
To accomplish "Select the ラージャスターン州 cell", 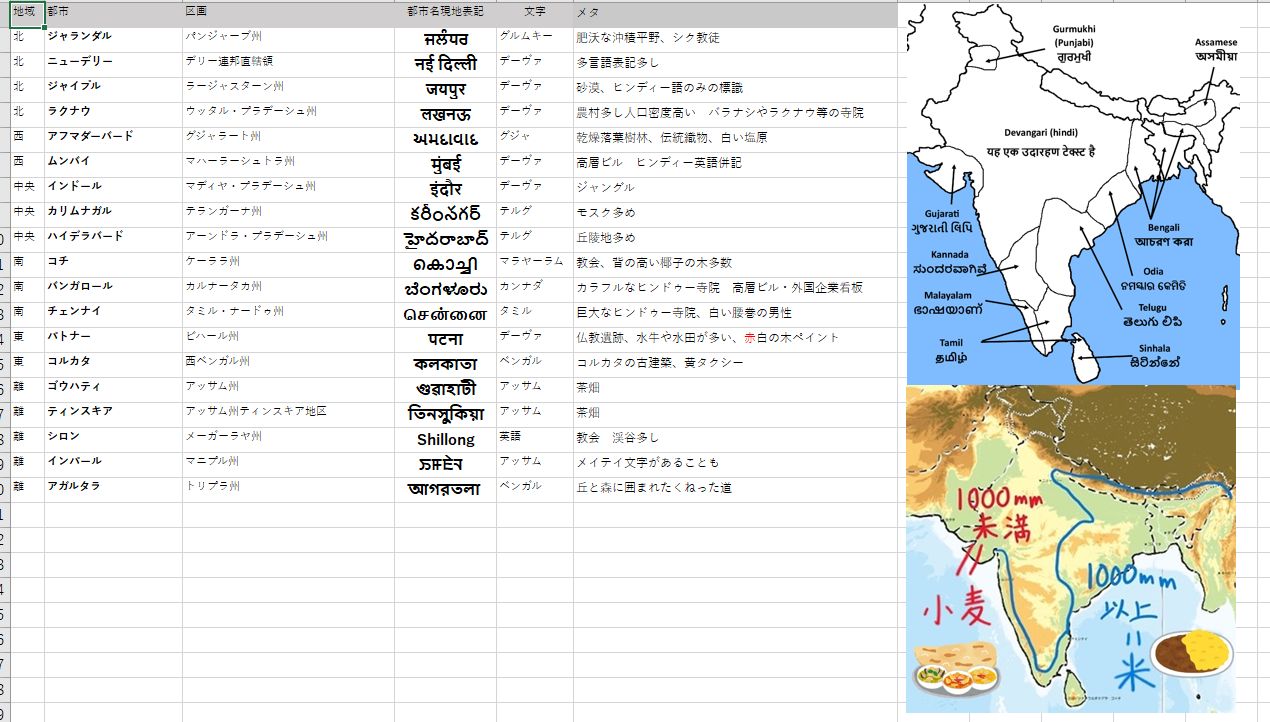I will (288, 89).
